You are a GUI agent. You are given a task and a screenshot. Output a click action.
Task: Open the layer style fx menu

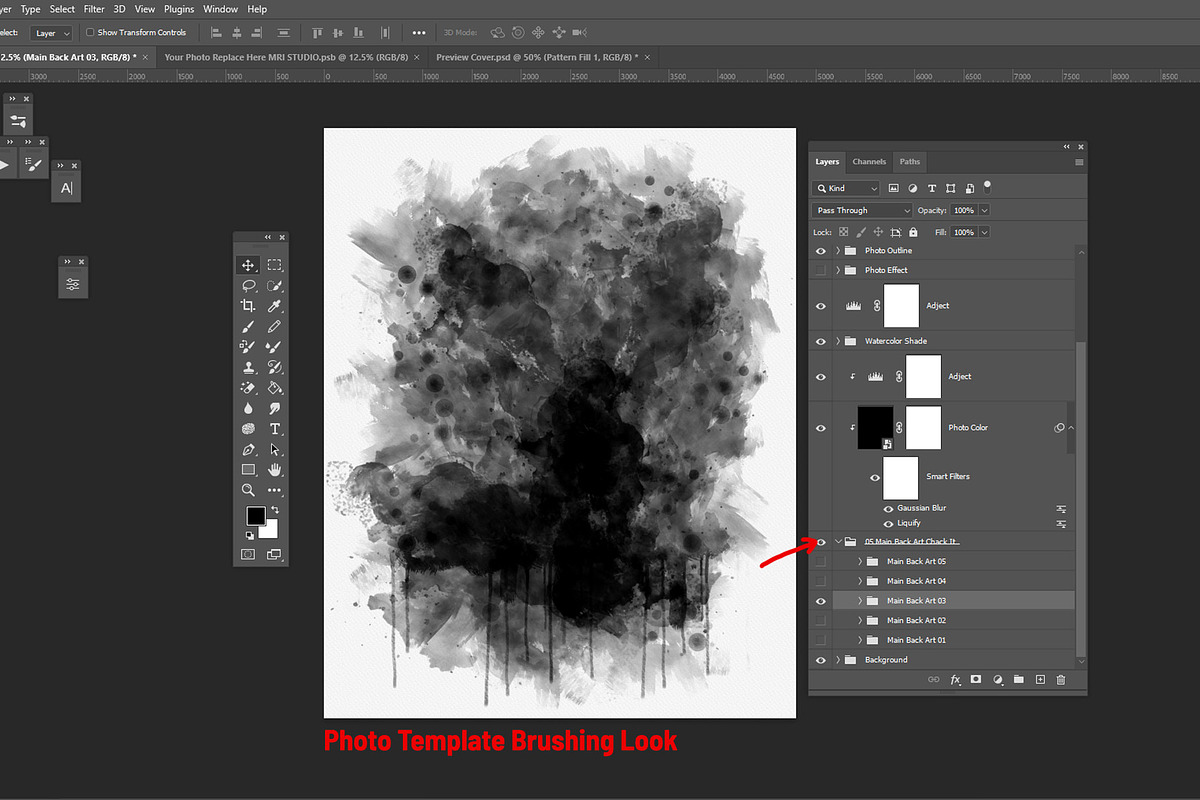(955, 680)
